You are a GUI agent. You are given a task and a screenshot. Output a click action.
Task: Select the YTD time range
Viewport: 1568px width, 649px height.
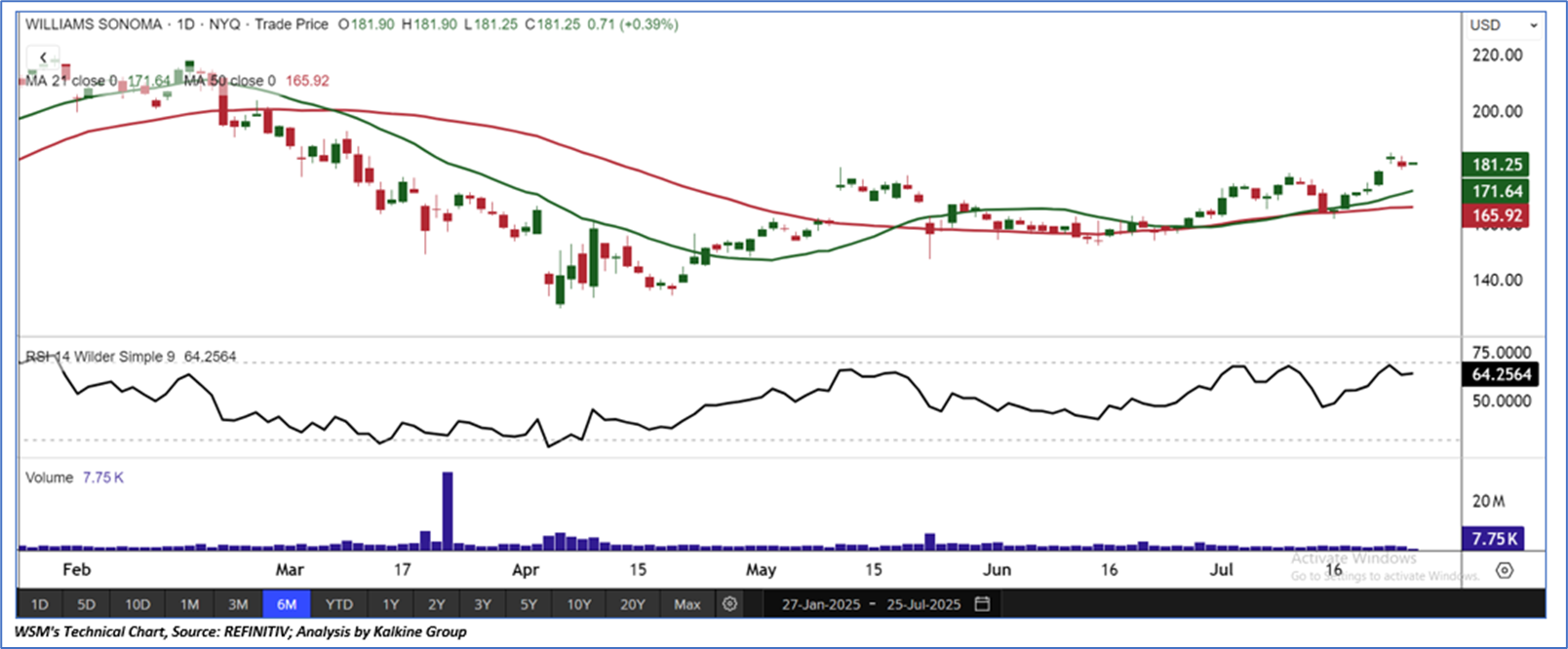click(338, 604)
